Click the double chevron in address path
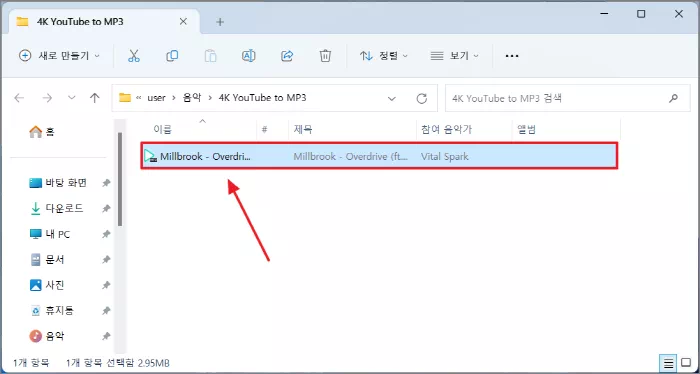 [139, 98]
